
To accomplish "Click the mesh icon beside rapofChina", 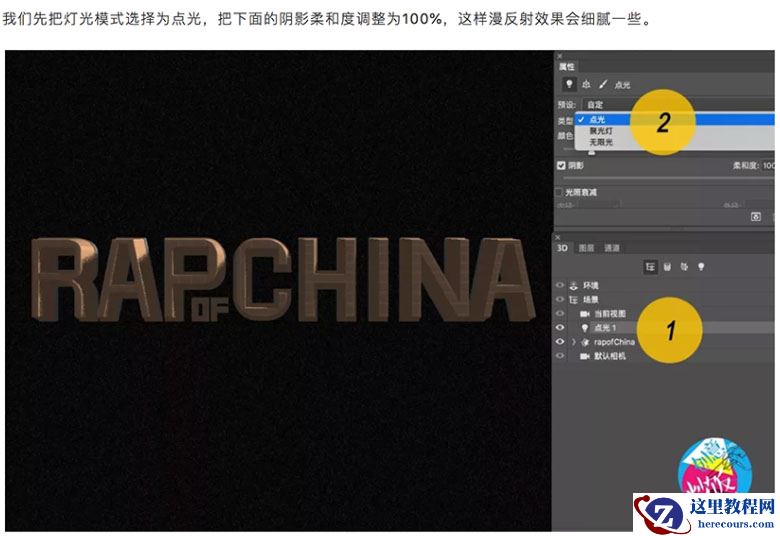I will coord(585,342).
